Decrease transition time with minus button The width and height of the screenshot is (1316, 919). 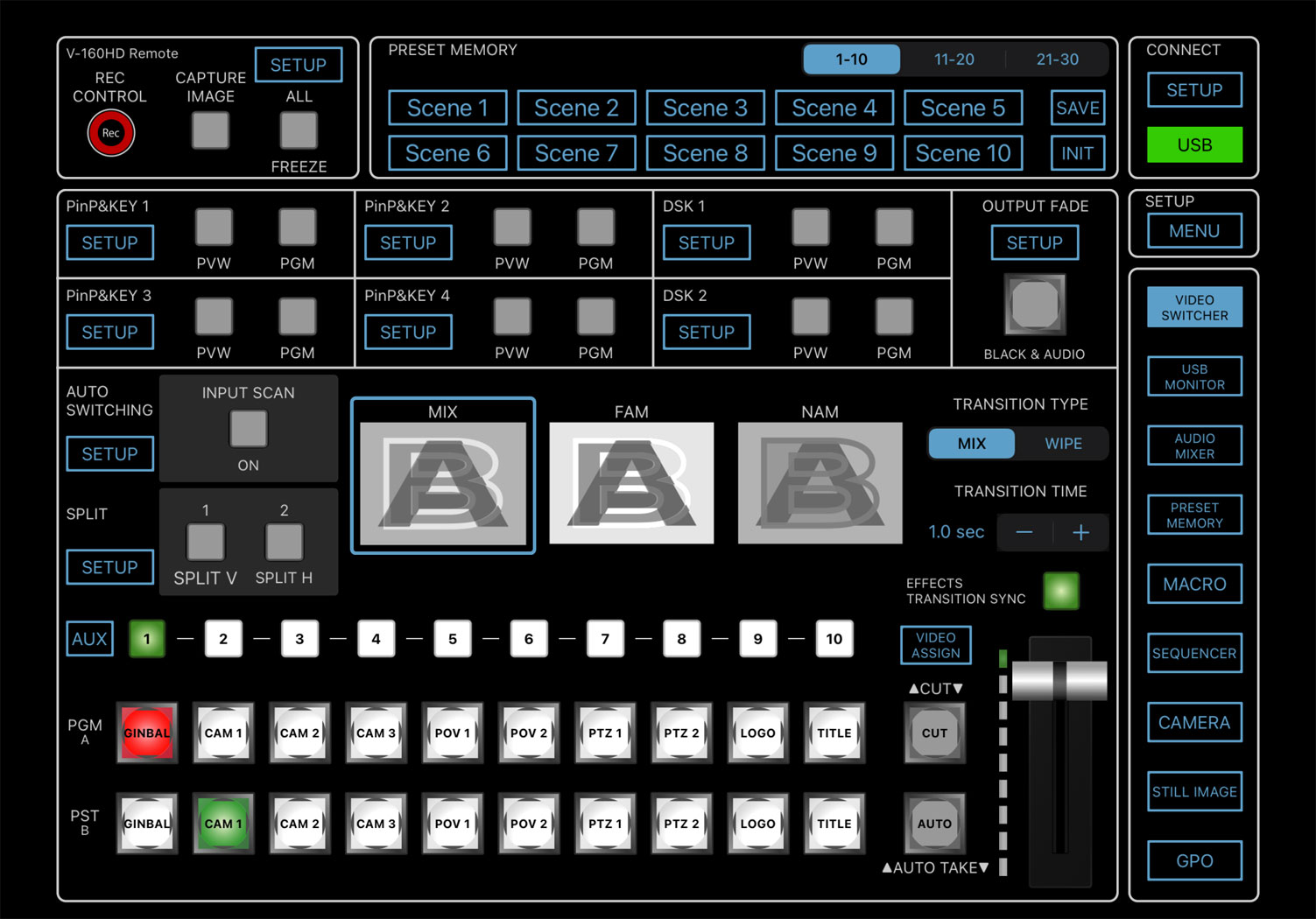point(1024,532)
